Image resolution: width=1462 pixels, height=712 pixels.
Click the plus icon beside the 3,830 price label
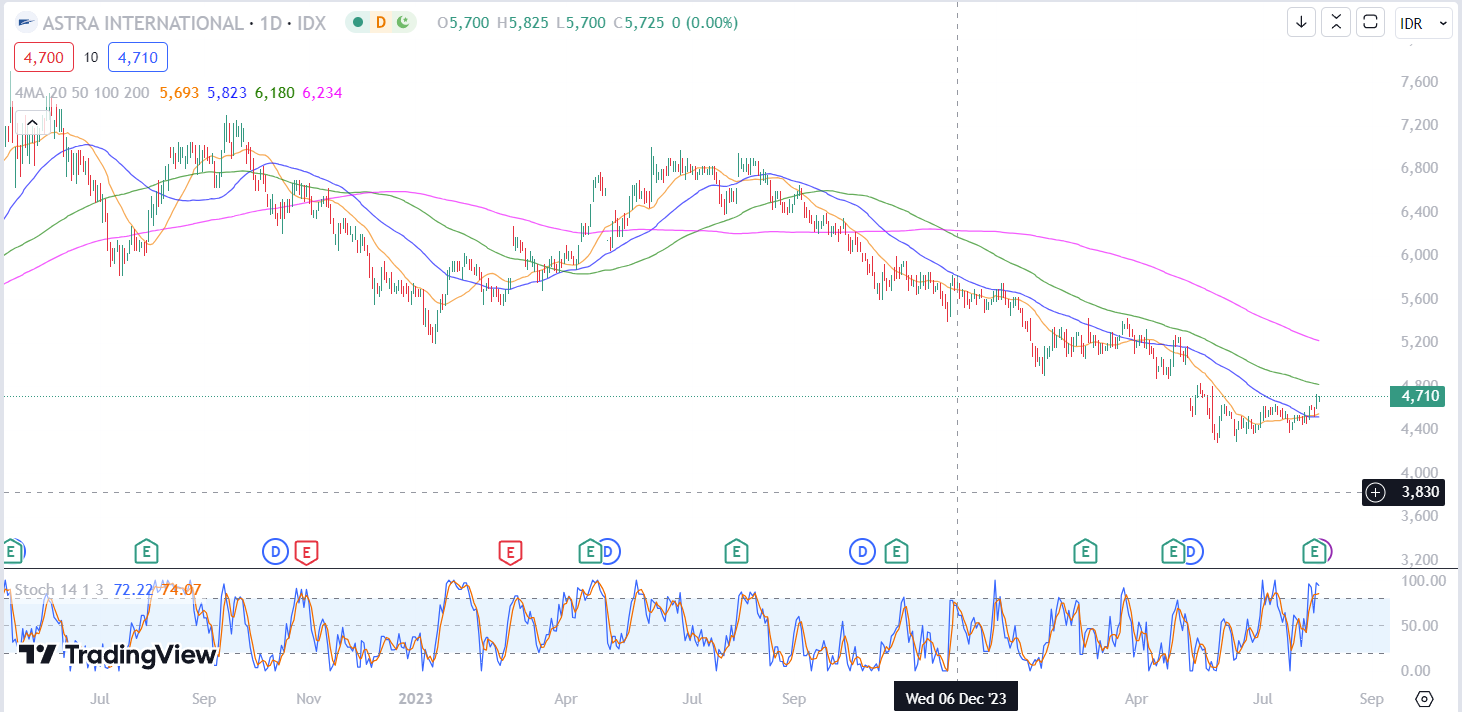click(1376, 492)
